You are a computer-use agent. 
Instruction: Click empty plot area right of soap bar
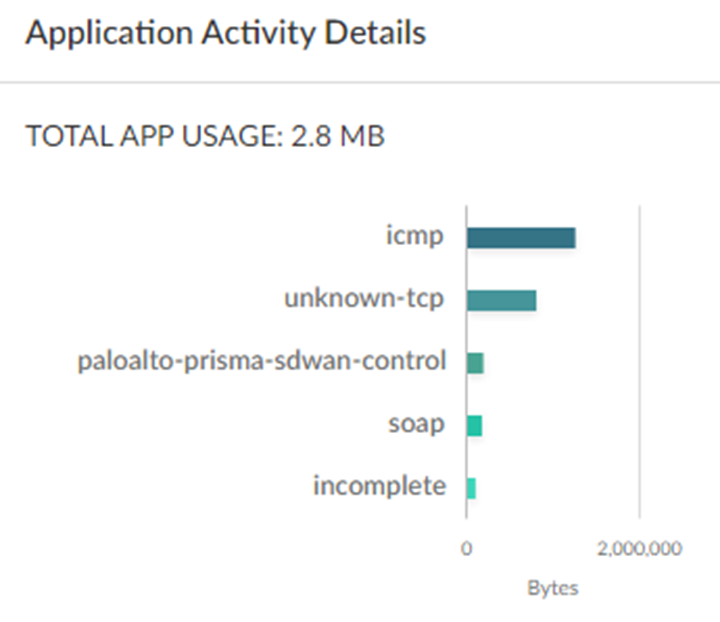click(560, 425)
